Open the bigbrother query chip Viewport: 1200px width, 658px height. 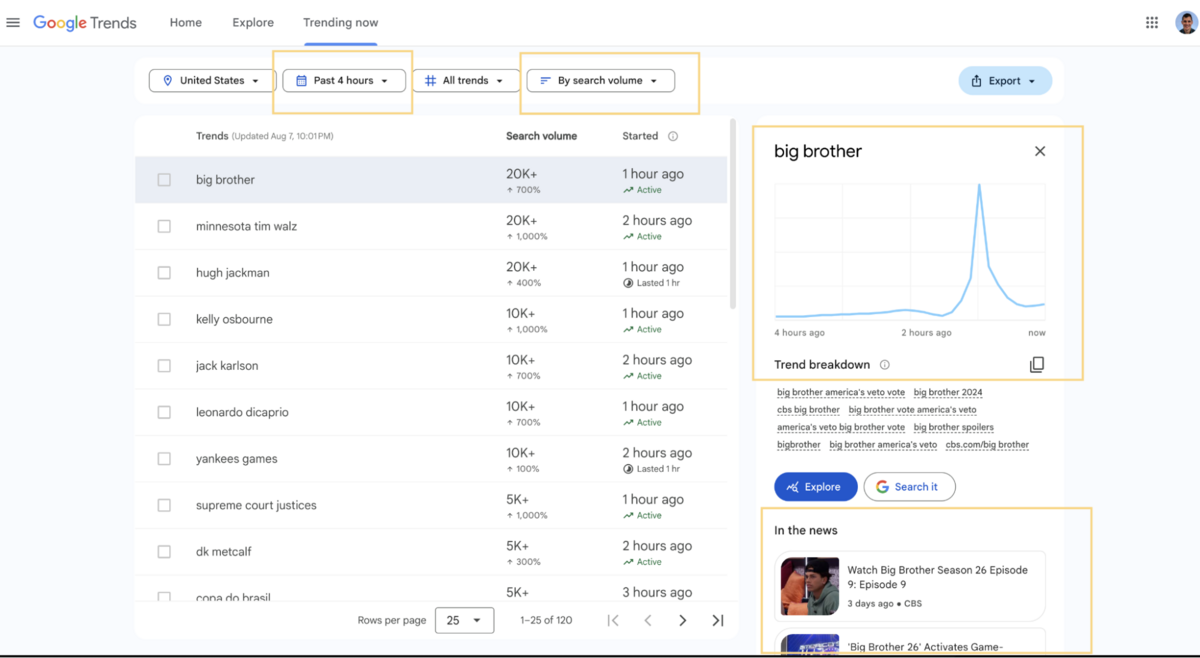(x=799, y=445)
